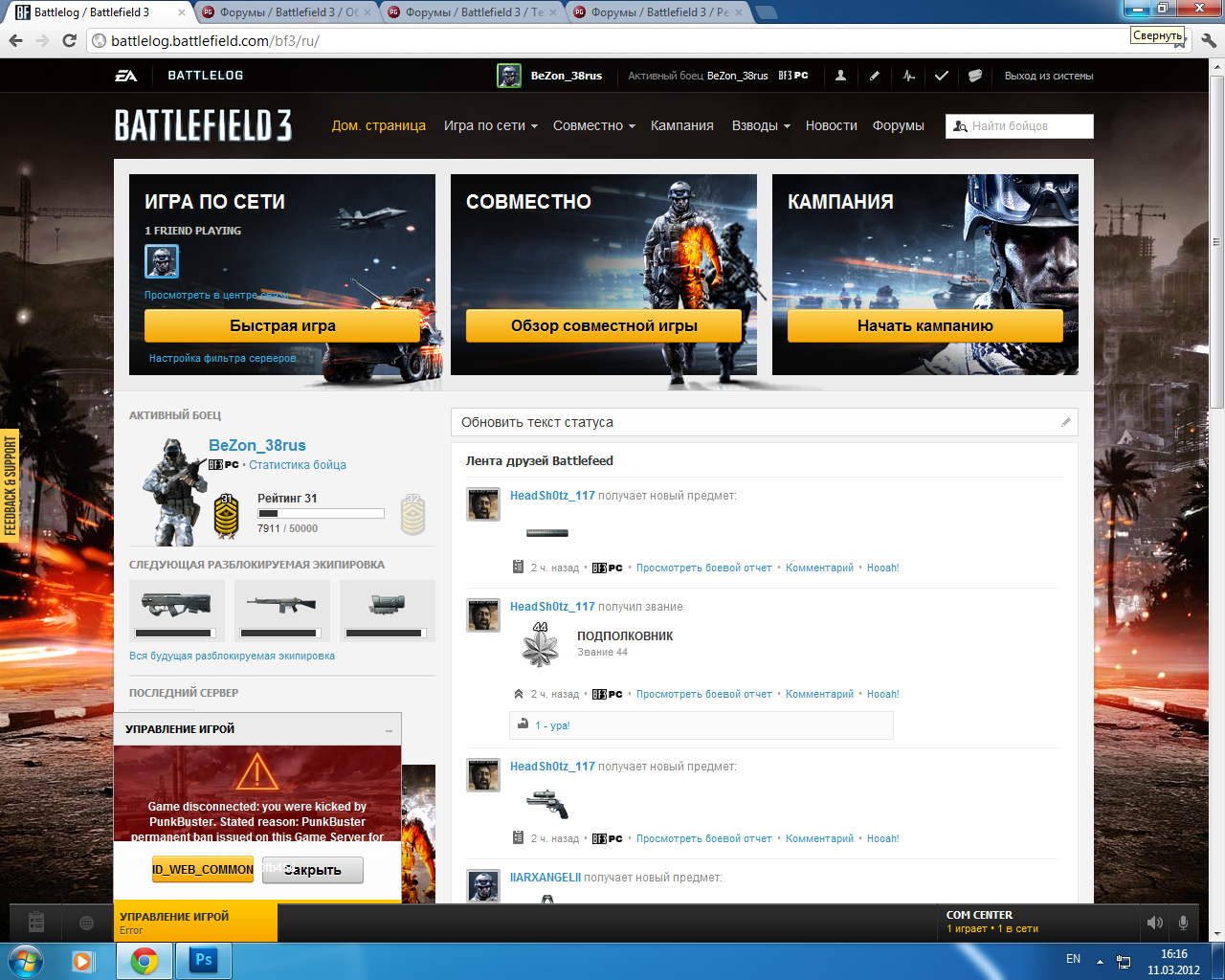
Task: Click the Обзор совместной игры button
Action: [604, 325]
